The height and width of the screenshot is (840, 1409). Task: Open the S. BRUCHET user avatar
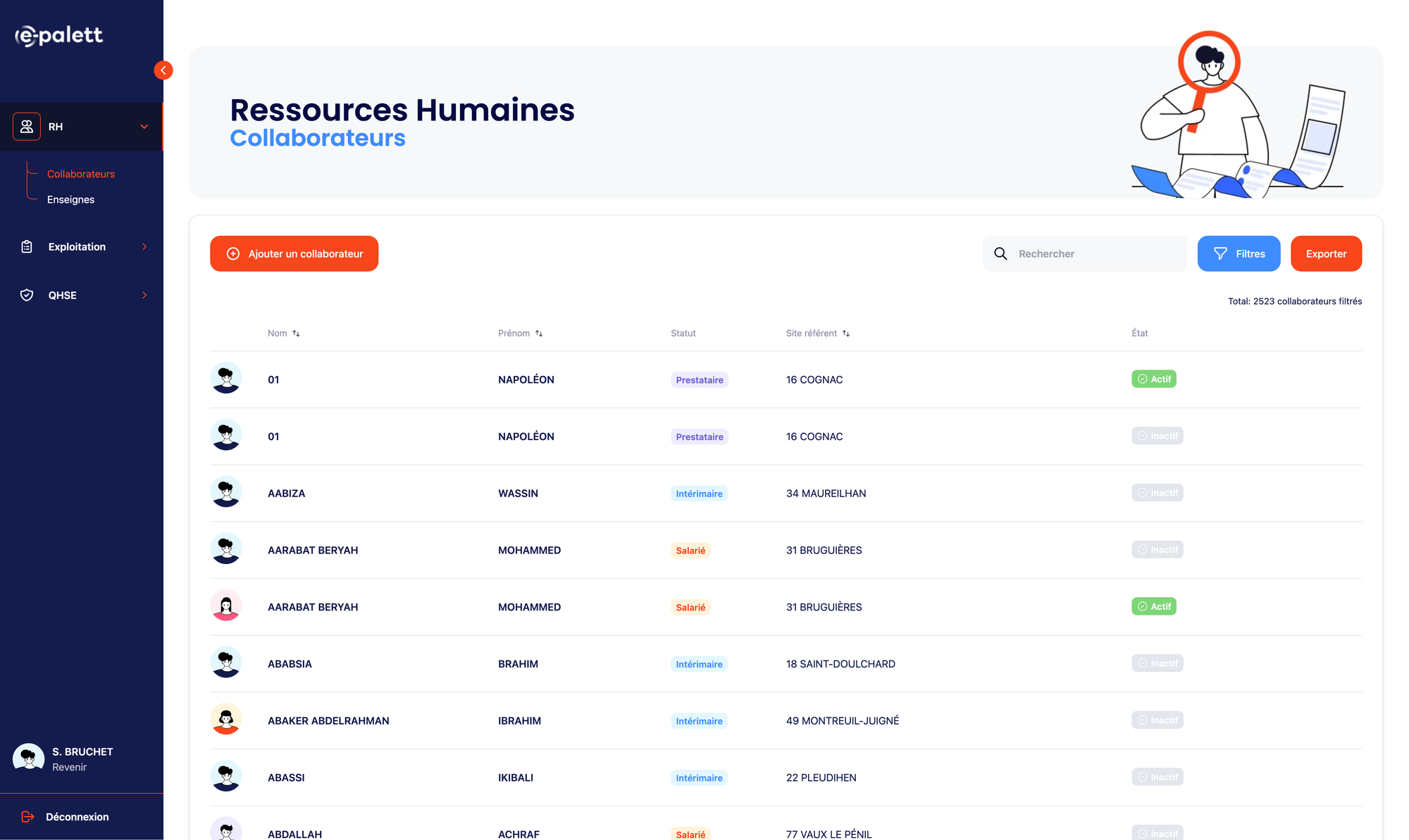(x=29, y=759)
